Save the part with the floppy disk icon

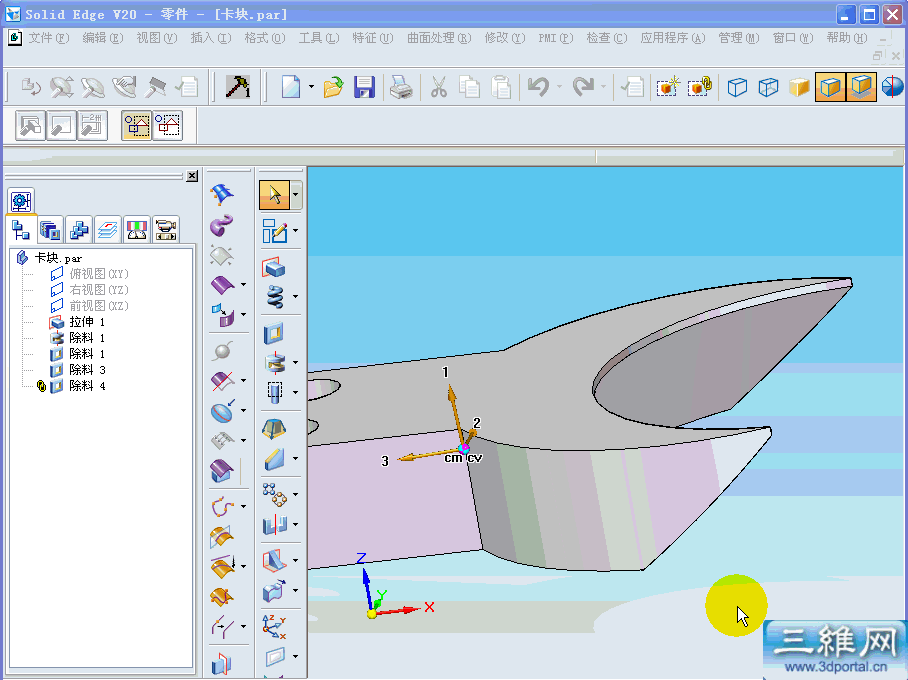click(x=364, y=87)
